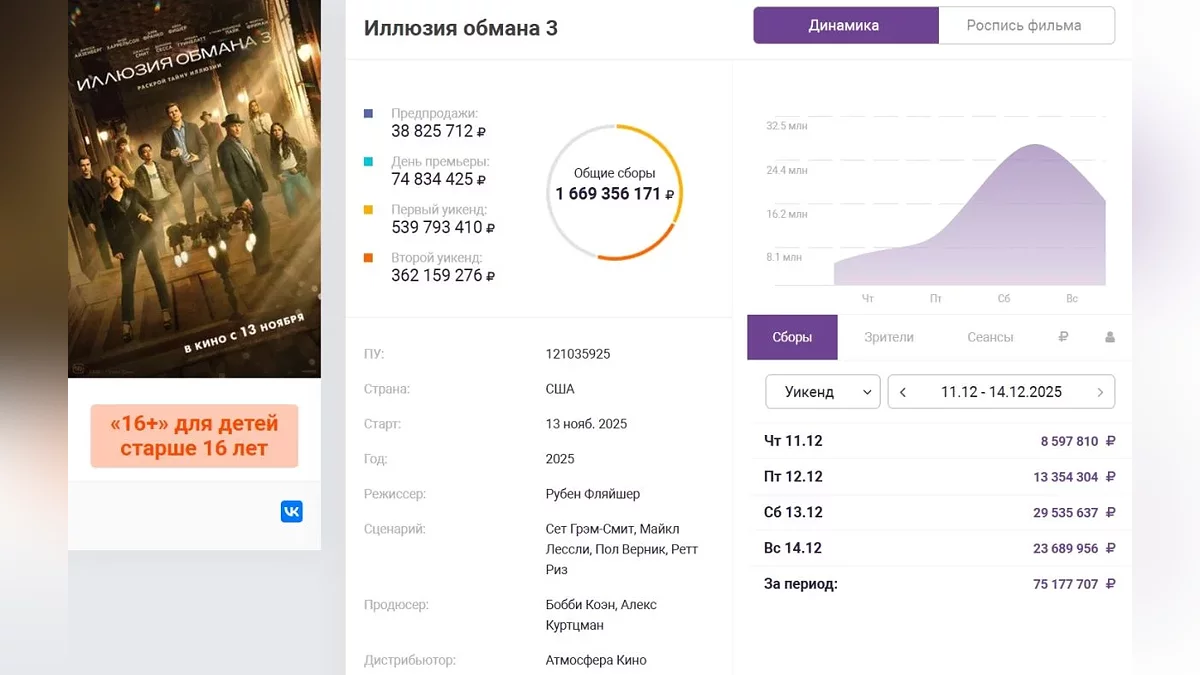Toggle the Динамика view
Screen dimensions: 1200x675
tap(845, 26)
